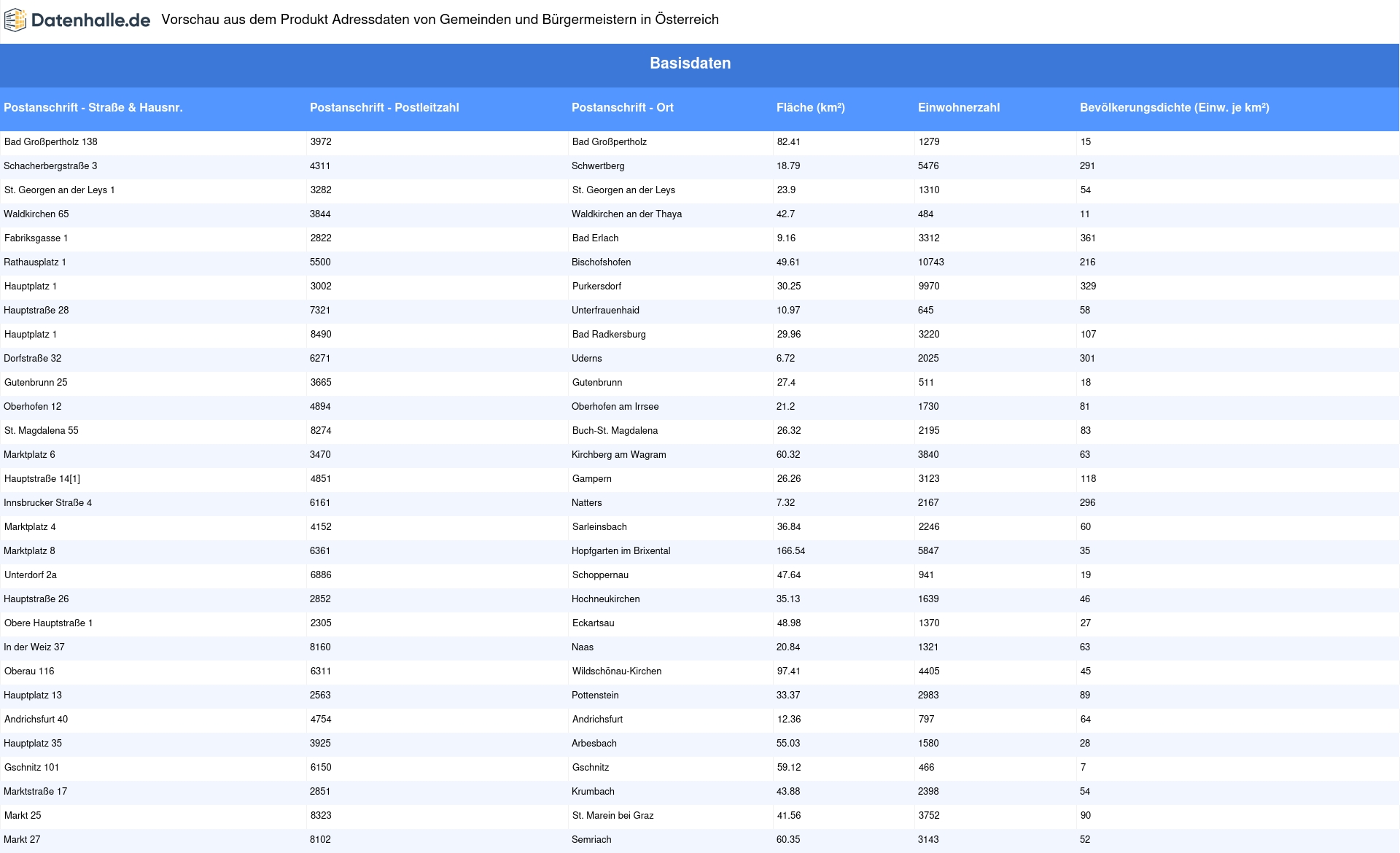Screen dimensions: 1400x853
Task: Click column header Fläche (km²)
Action: (x=811, y=108)
